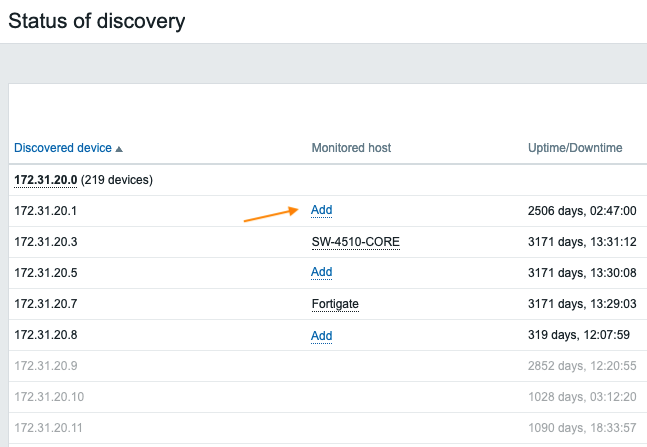This screenshot has width=647, height=447.
Task: Click Add for device 172.31.20.5
Action: point(321,272)
